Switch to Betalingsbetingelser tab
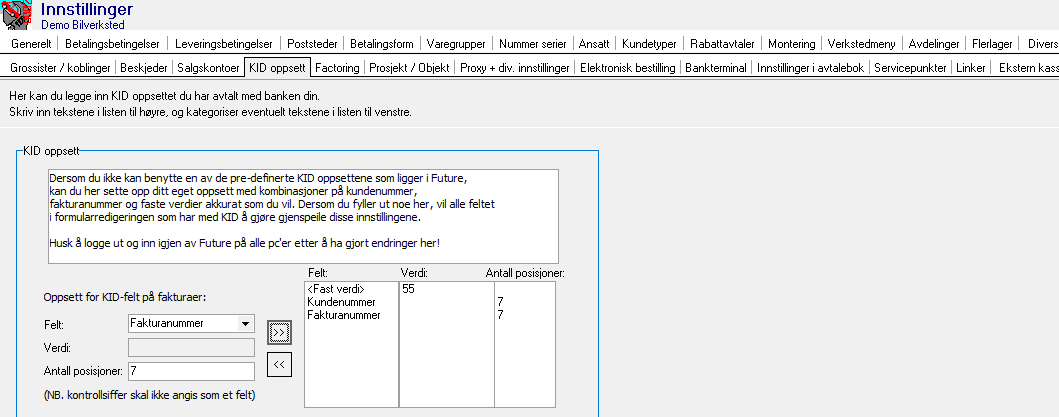 pyautogui.click(x=112, y=44)
